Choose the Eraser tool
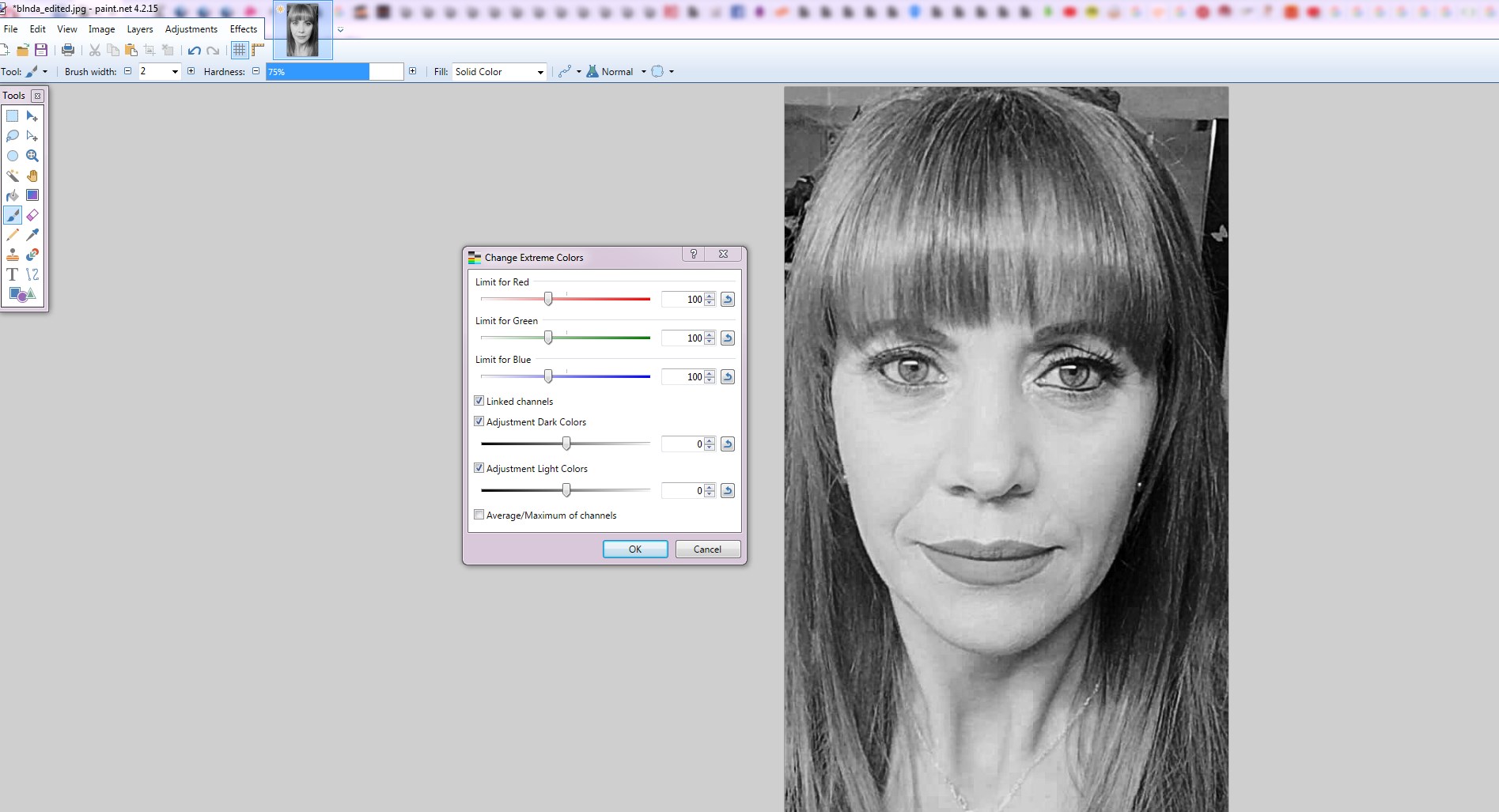 [x=32, y=215]
